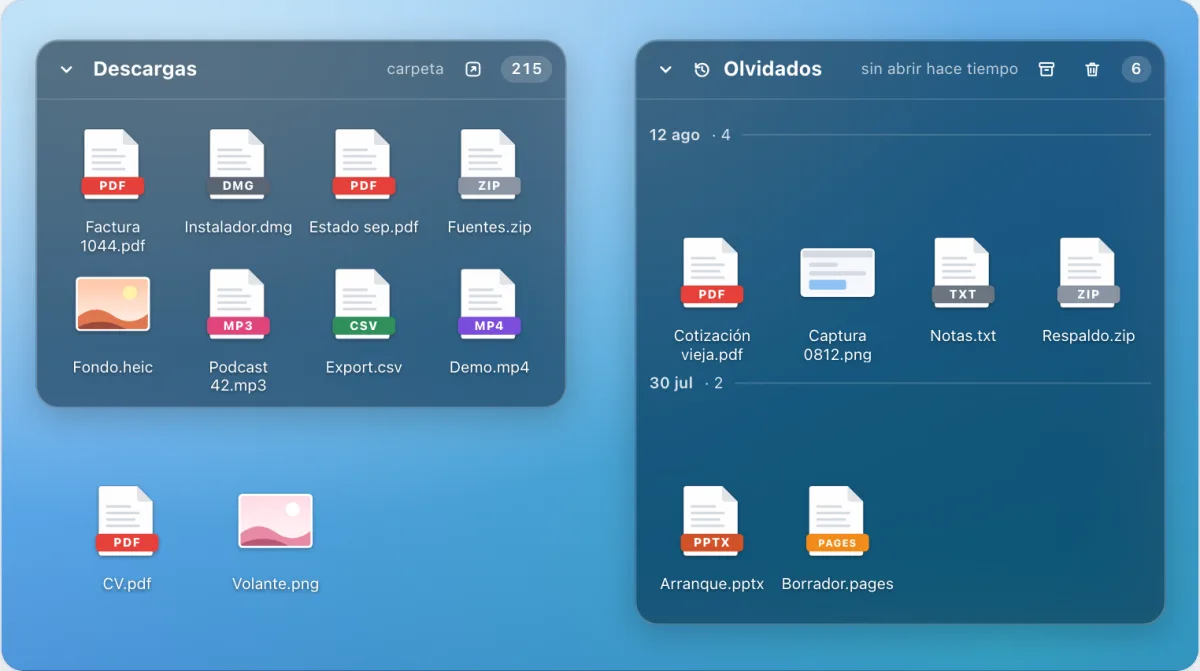Screen dimensions: 1200x671
Task: Click the "Instalador.dmg" file name
Action: (x=238, y=227)
